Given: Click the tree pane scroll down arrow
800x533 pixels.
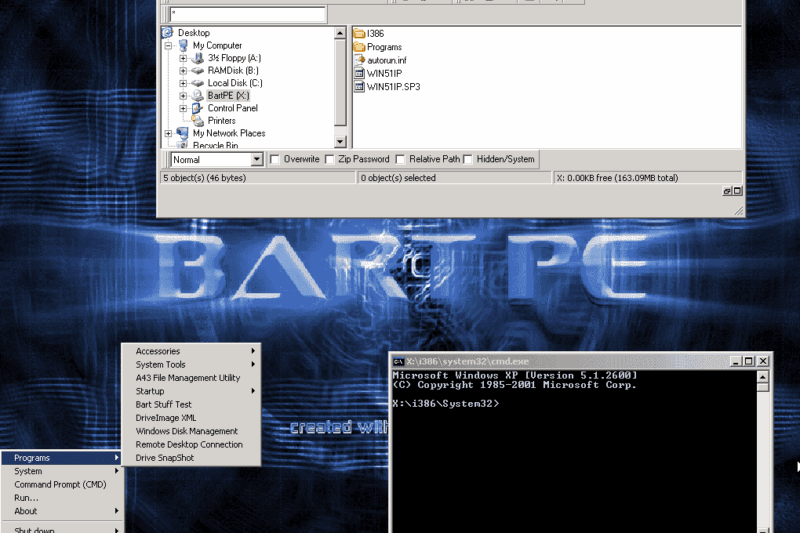Looking at the screenshot, I should 340,141.
